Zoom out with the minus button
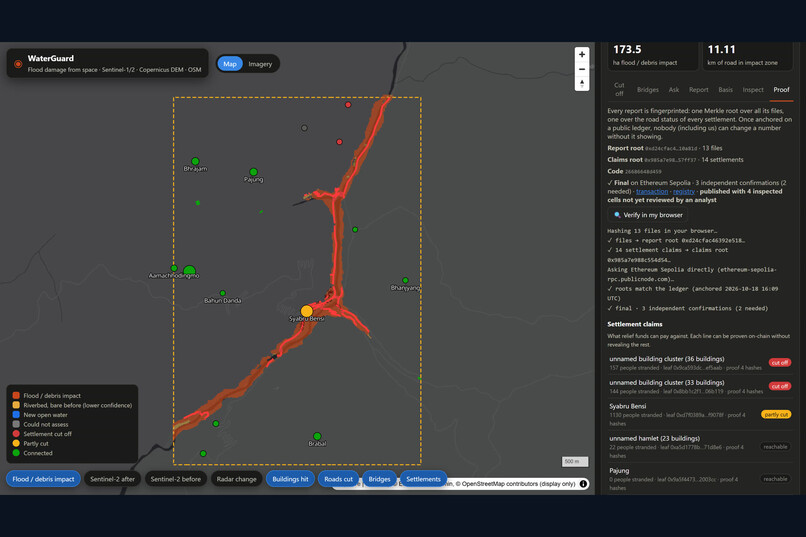 coord(582,69)
